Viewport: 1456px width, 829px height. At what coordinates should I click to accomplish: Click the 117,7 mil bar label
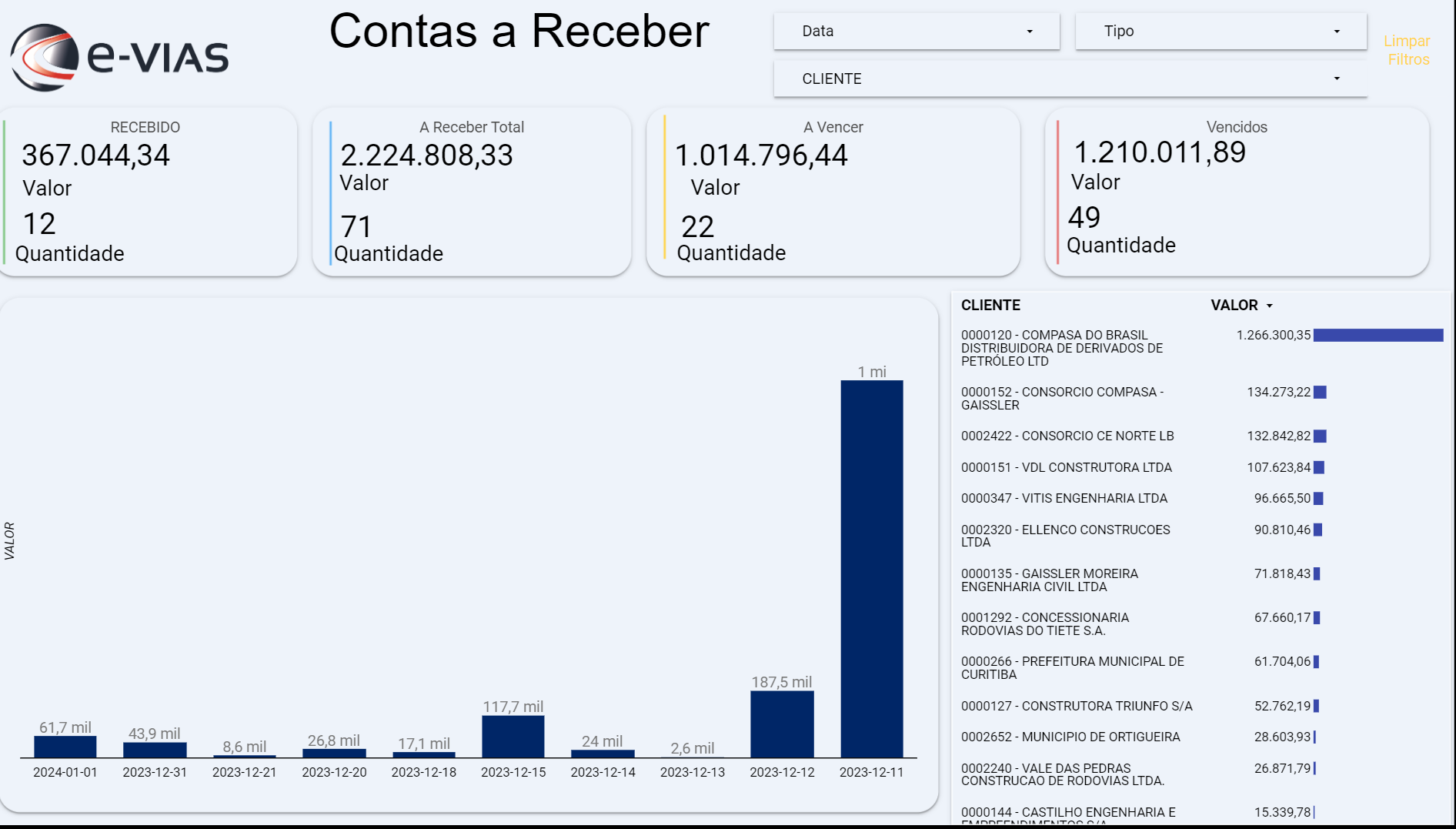click(x=513, y=707)
